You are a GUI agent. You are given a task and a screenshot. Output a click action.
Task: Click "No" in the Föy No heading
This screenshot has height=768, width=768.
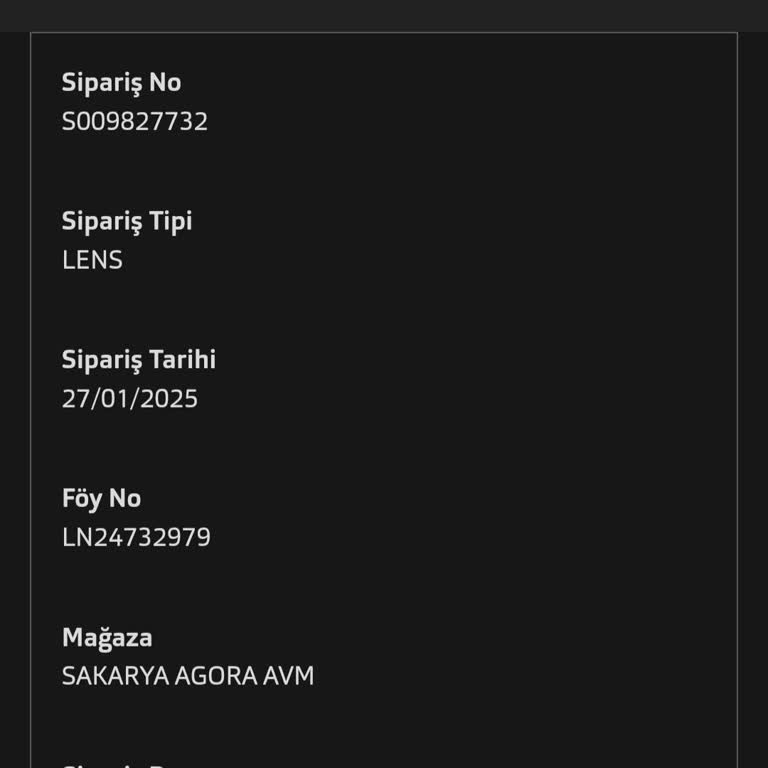point(125,498)
